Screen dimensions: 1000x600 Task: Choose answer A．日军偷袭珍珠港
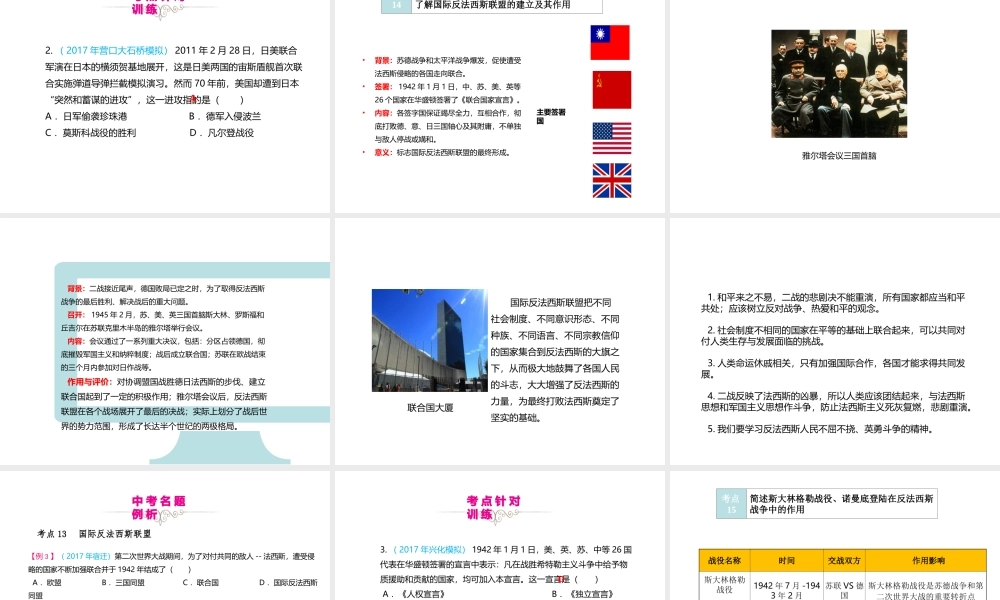point(86,116)
